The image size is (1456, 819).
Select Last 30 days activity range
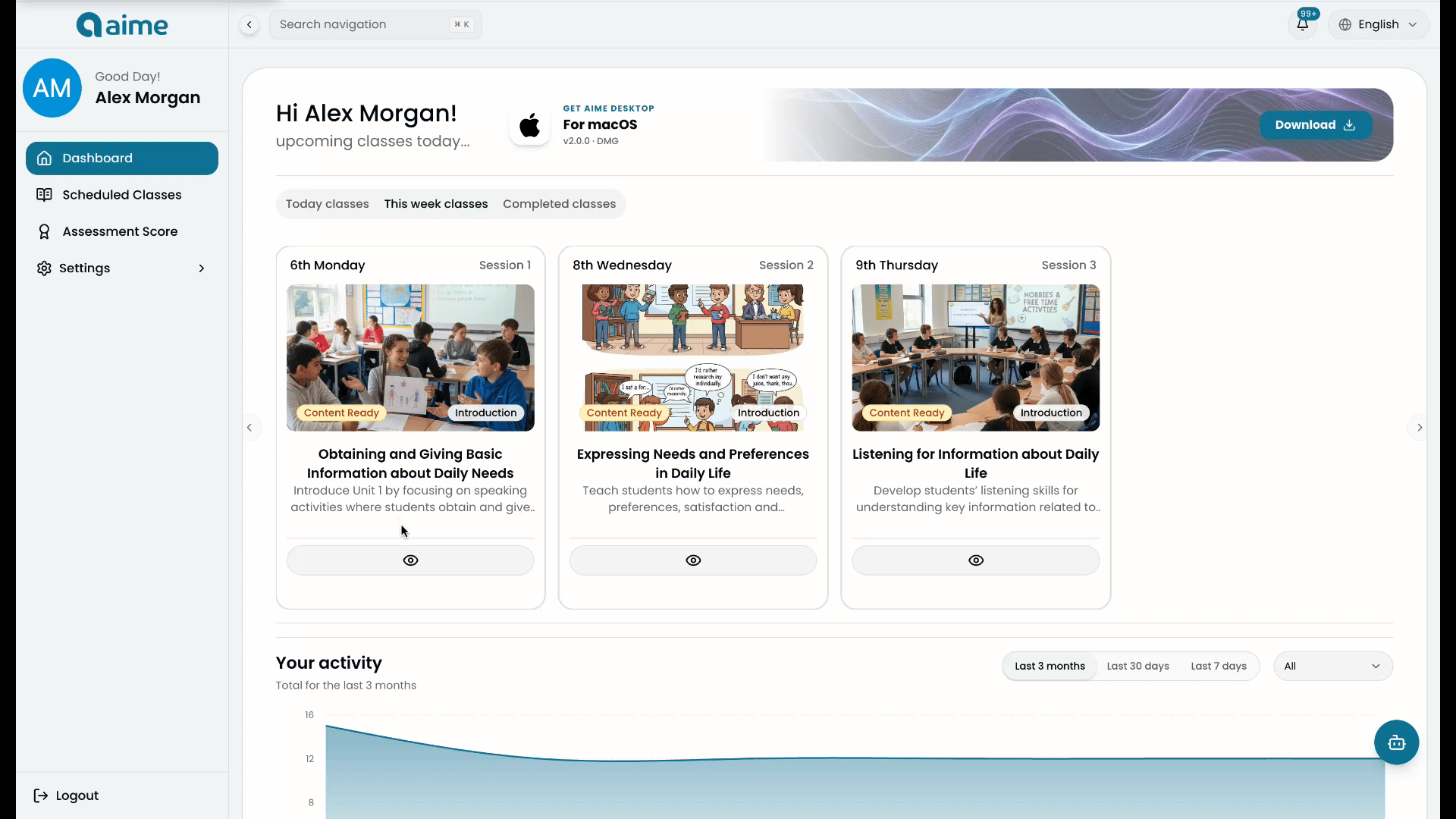click(1137, 667)
